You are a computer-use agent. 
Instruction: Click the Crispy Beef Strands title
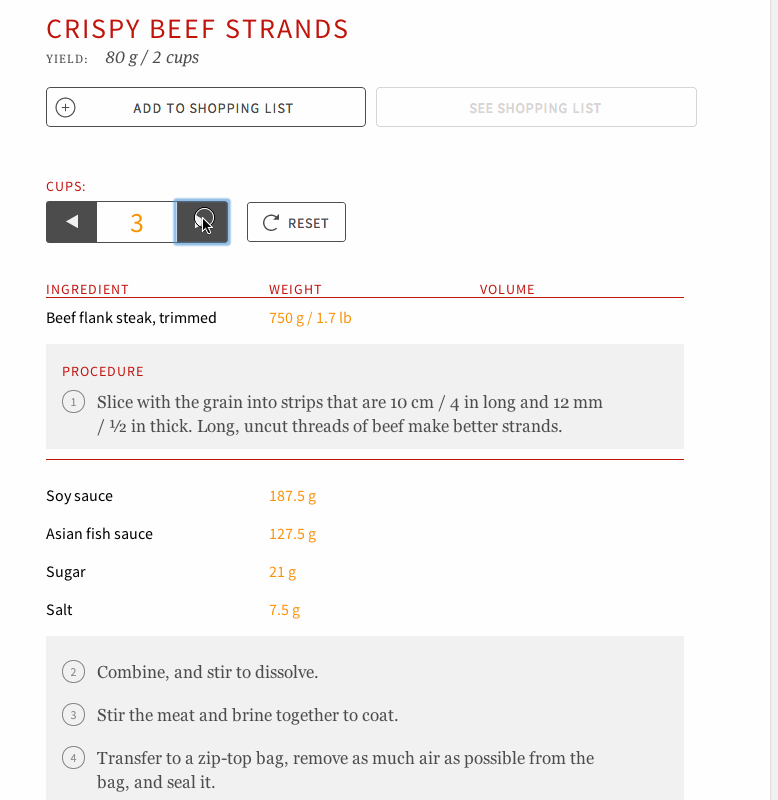[x=197, y=29]
